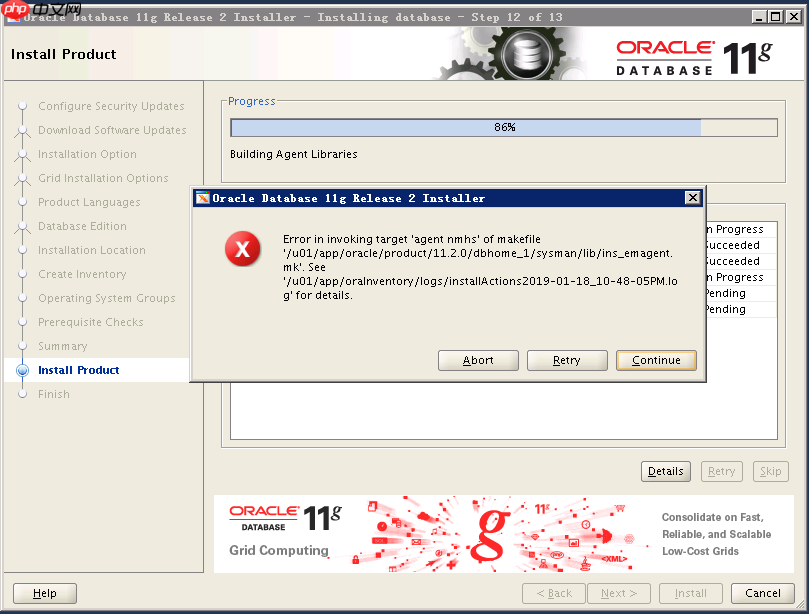This screenshot has width=809, height=614.
Task: Close the error dialog with X button
Action: [x=692, y=198]
